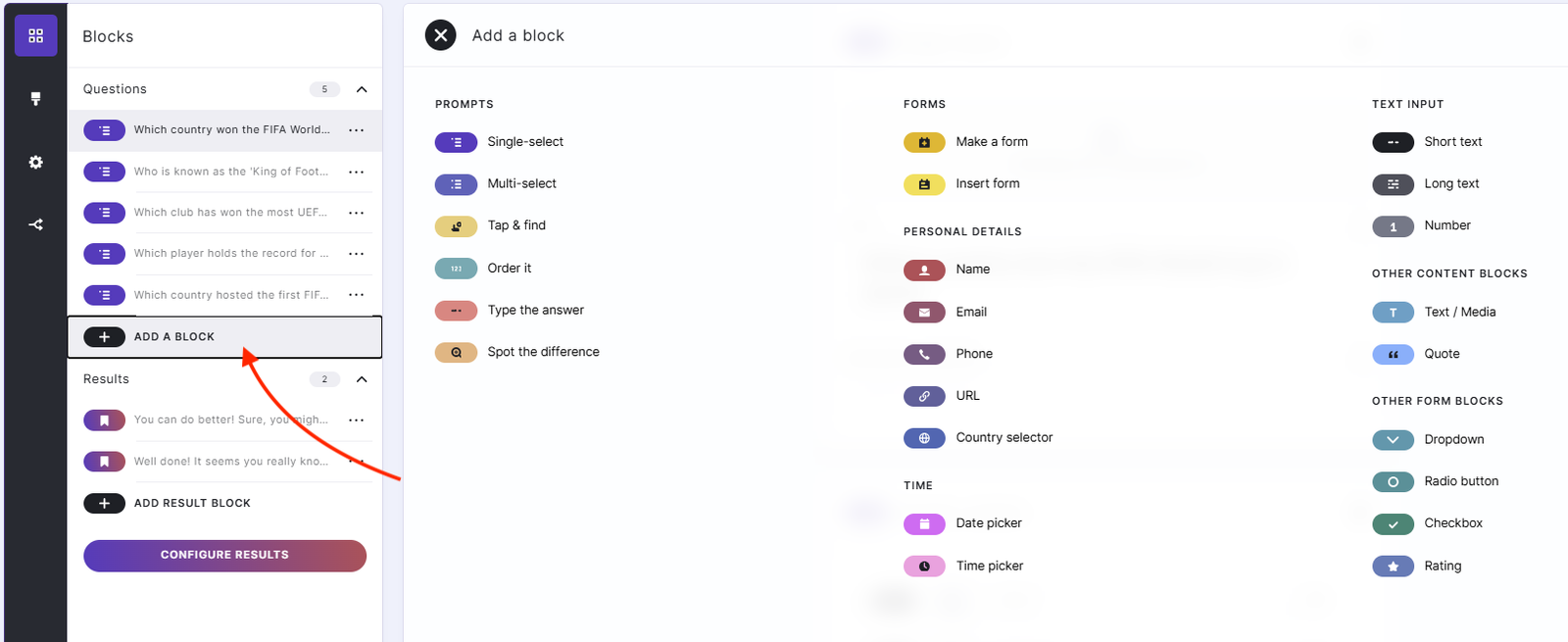1568x642 pixels.
Task: Open the settings gear in sidebar
Action: pos(35,162)
